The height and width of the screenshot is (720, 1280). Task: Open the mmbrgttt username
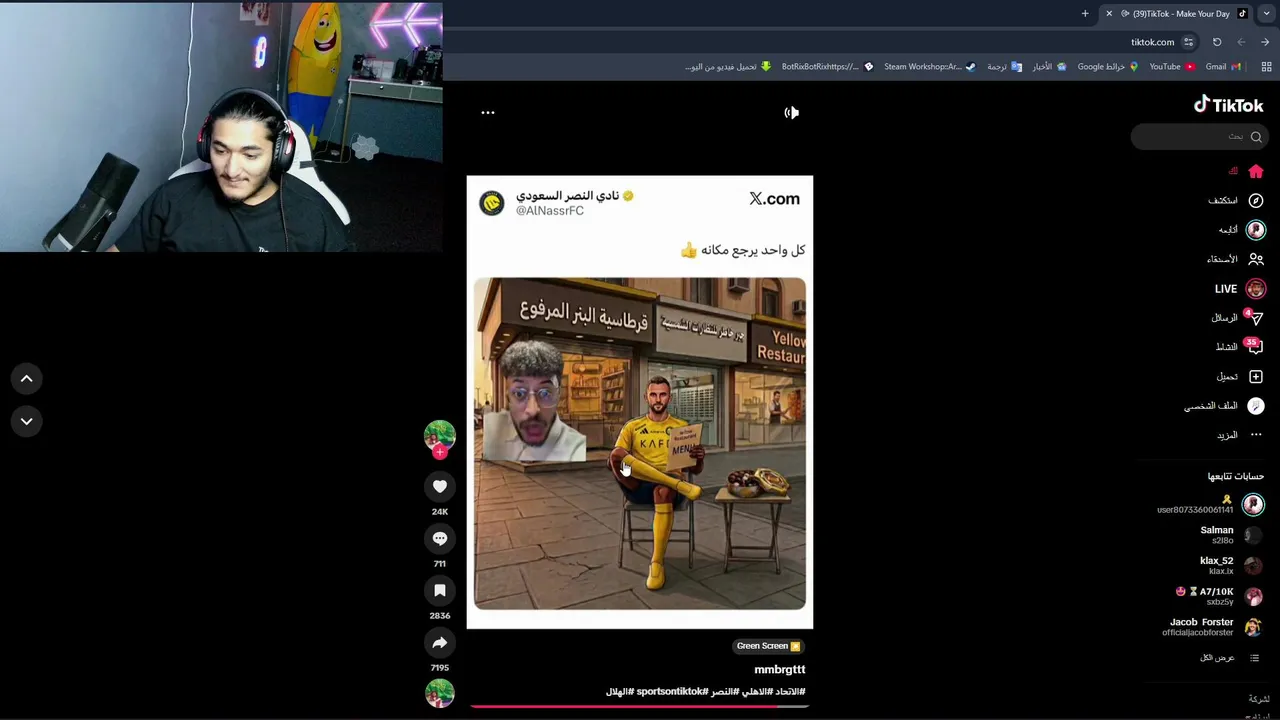click(780, 670)
